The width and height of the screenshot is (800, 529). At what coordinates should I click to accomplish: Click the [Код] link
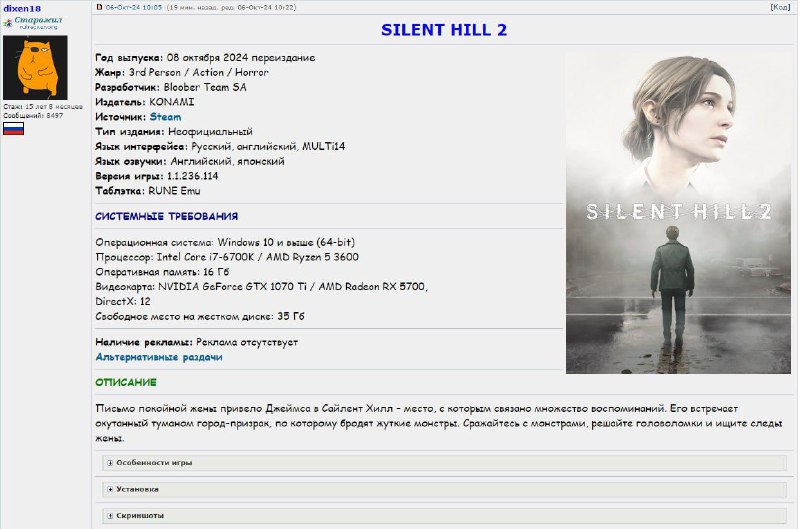tap(780, 7)
